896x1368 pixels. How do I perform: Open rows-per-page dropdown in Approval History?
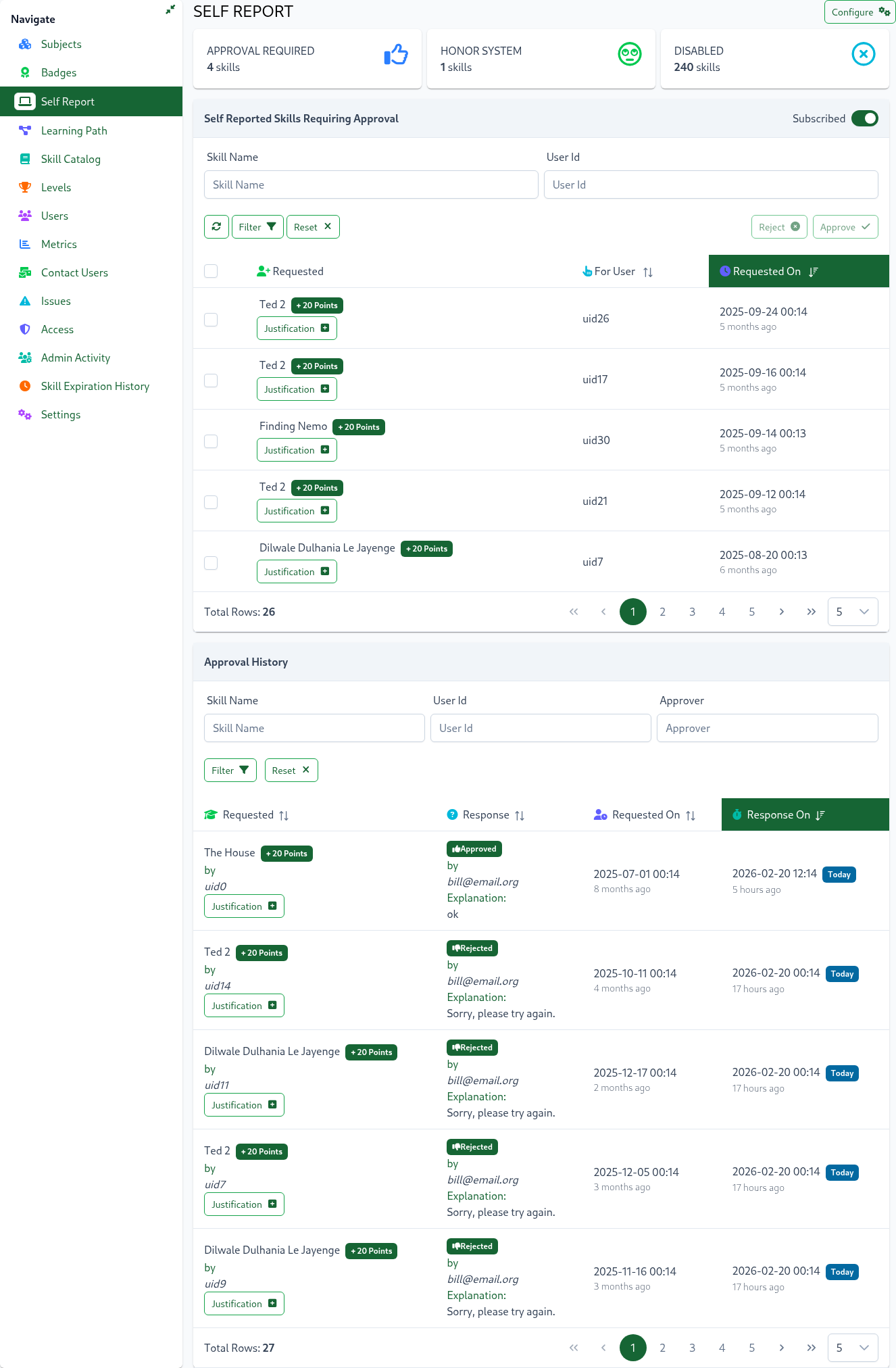click(853, 1348)
